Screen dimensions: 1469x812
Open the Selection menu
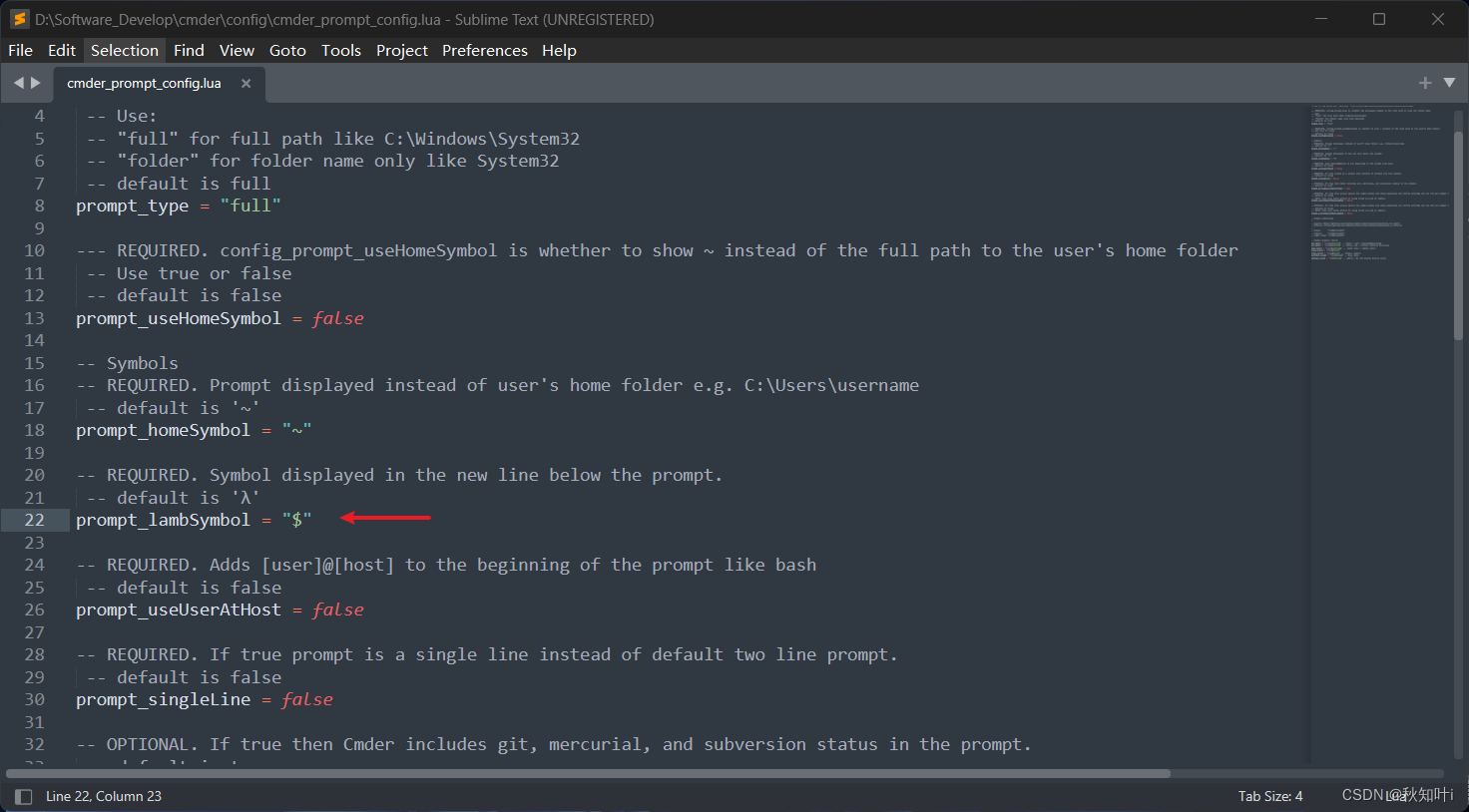click(x=124, y=50)
